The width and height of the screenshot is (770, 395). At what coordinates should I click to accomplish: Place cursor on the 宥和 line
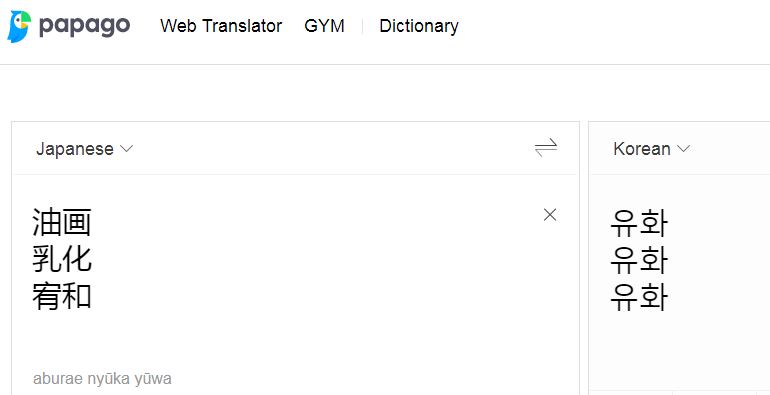[x=62, y=297]
